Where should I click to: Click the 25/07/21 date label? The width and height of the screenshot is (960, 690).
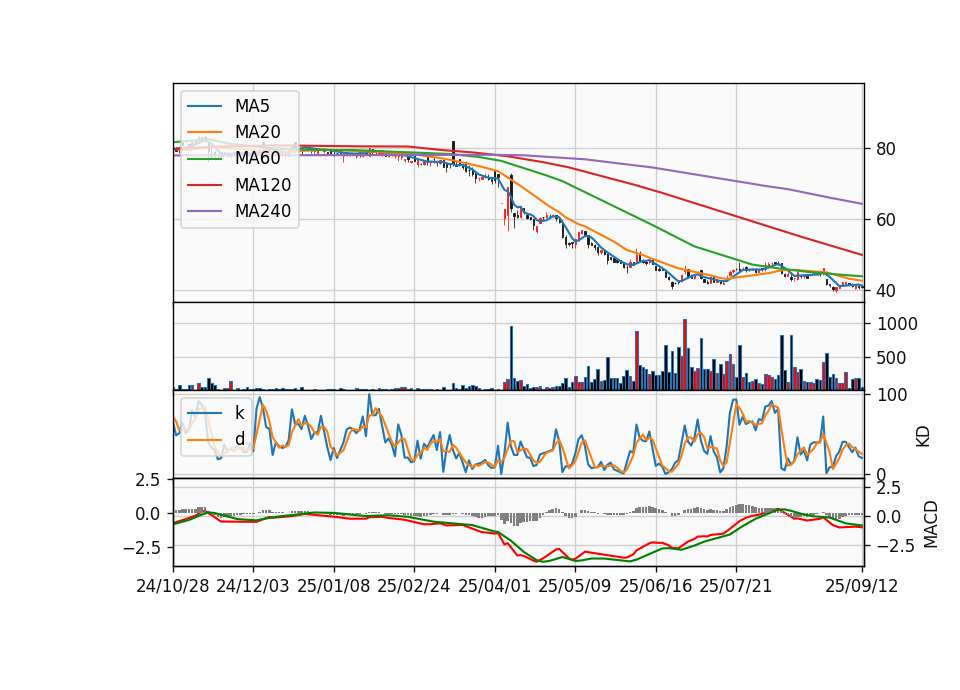[736, 586]
